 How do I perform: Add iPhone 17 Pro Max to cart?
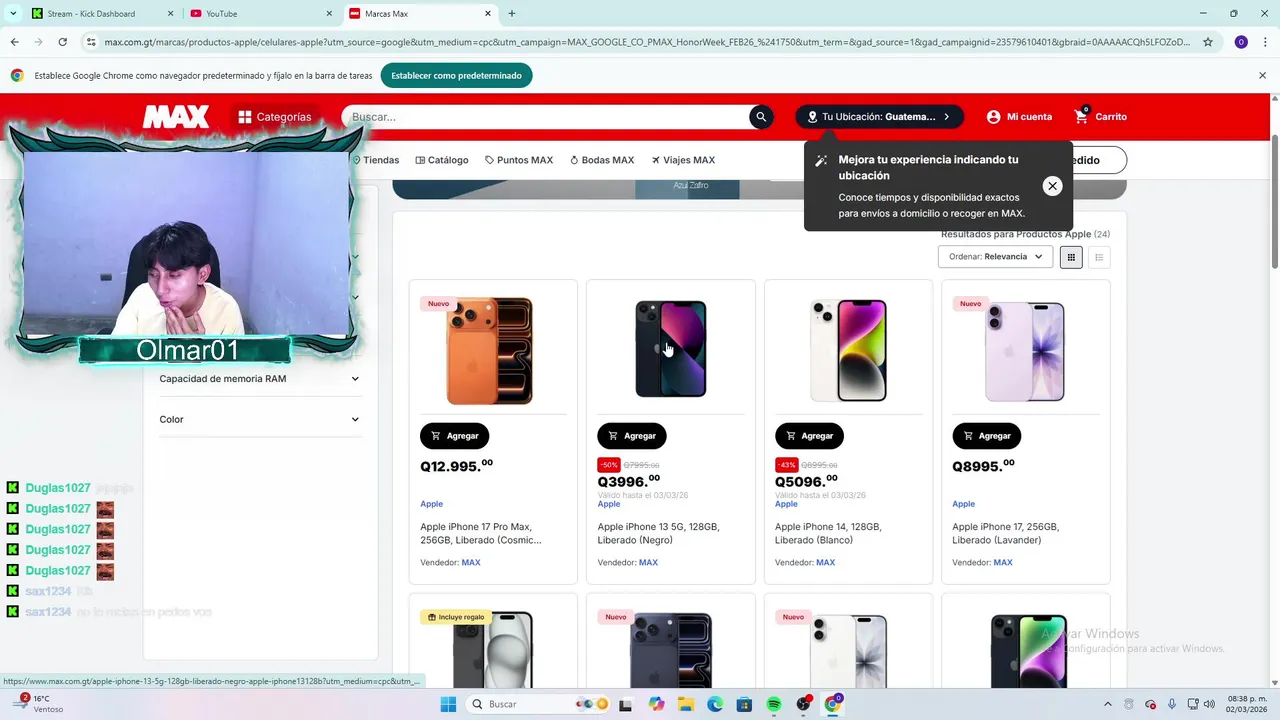click(x=454, y=436)
